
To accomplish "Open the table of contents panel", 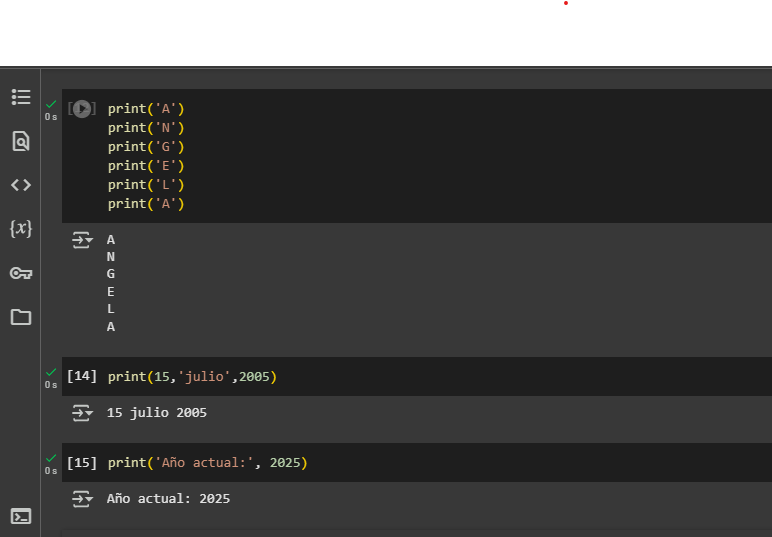I will tap(21, 97).
